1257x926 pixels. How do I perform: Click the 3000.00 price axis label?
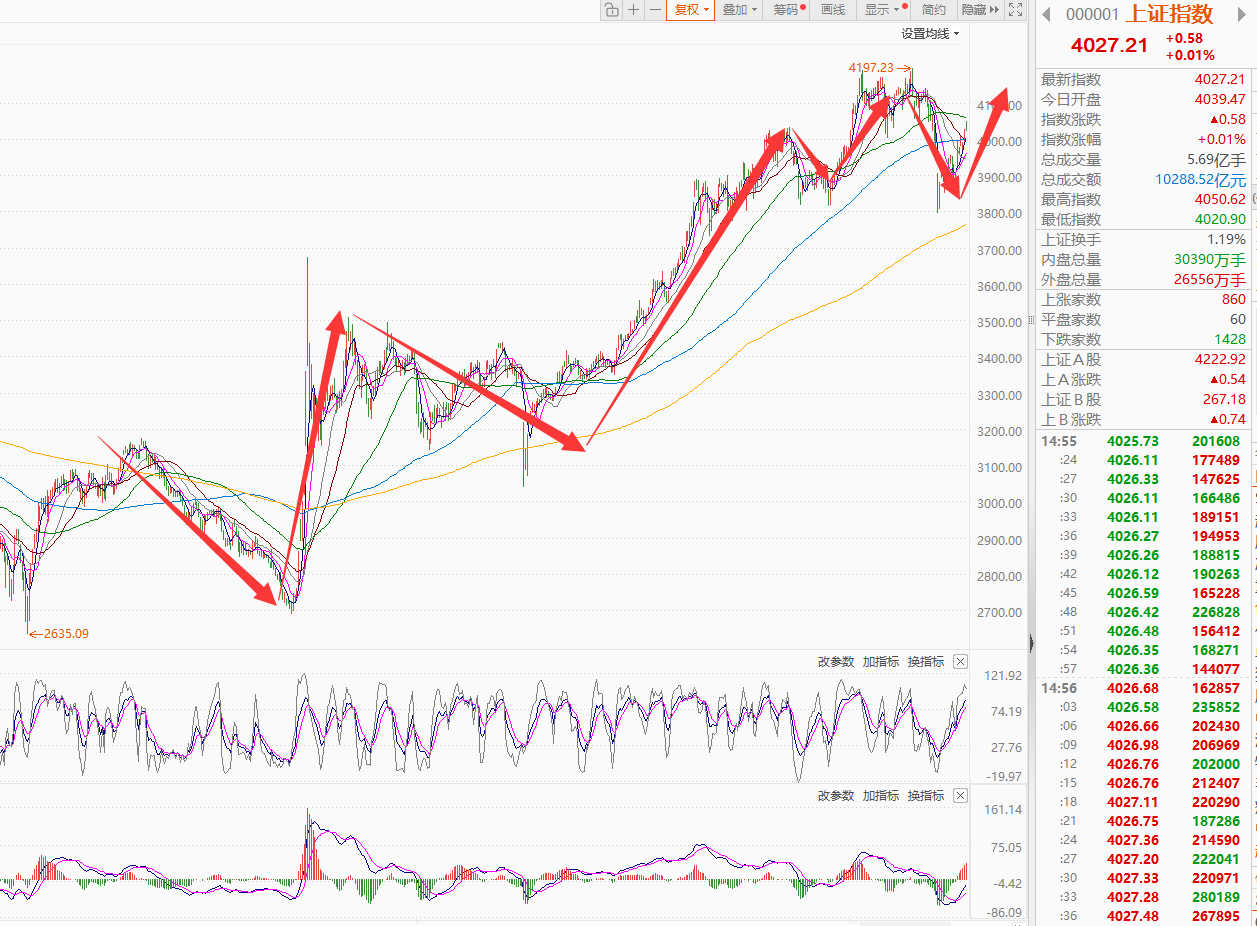coord(1000,504)
